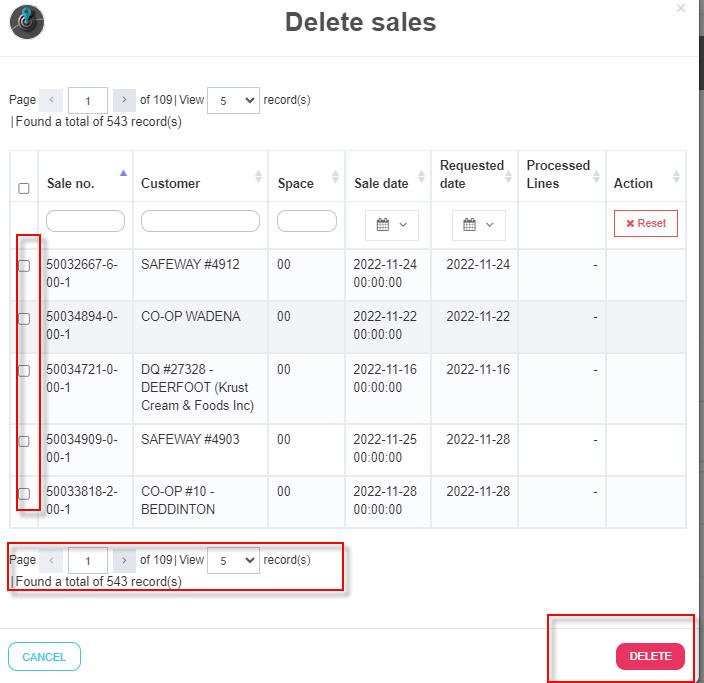Image resolution: width=704 pixels, height=683 pixels.
Task: Go to previous page using top pagination arrow
Action: pyautogui.click(x=51, y=100)
